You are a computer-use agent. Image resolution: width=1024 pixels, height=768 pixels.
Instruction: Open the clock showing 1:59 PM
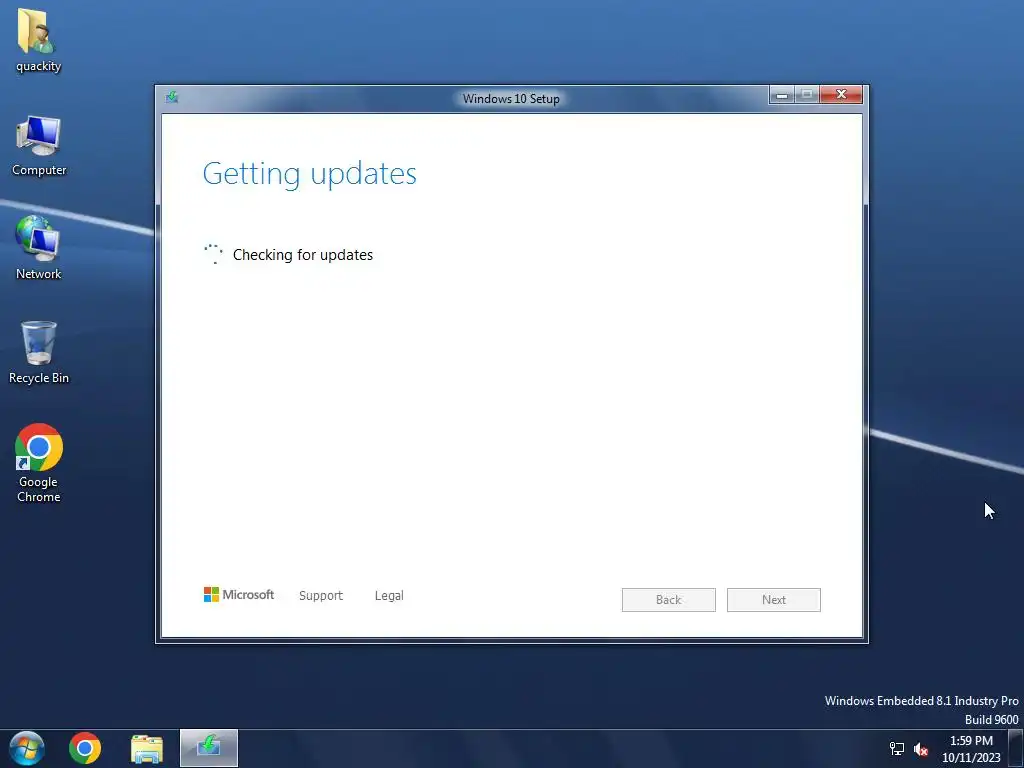tap(971, 749)
